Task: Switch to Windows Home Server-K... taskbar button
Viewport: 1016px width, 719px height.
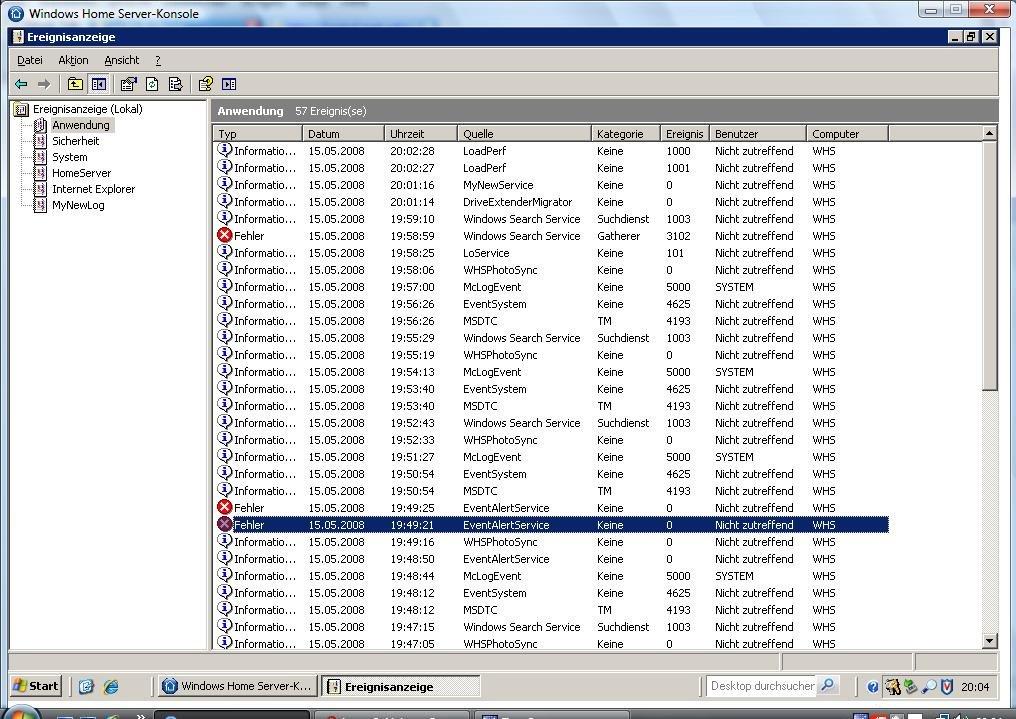Action: click(x=238, y=686)
